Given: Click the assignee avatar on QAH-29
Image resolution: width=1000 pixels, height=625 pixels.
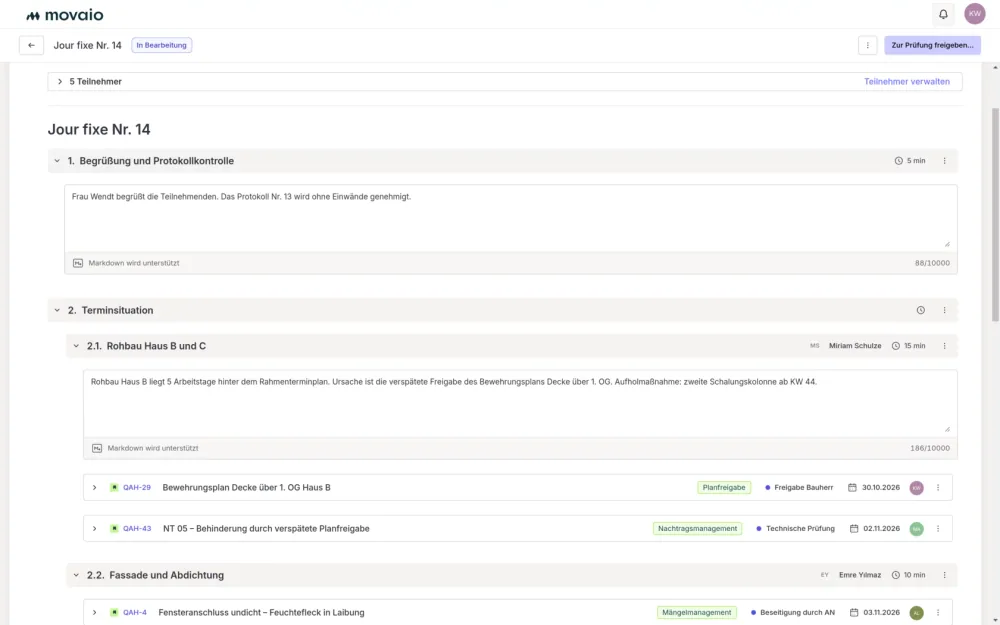Looking at the screenshot, I should pyautogui.click(x=916, y=488).
